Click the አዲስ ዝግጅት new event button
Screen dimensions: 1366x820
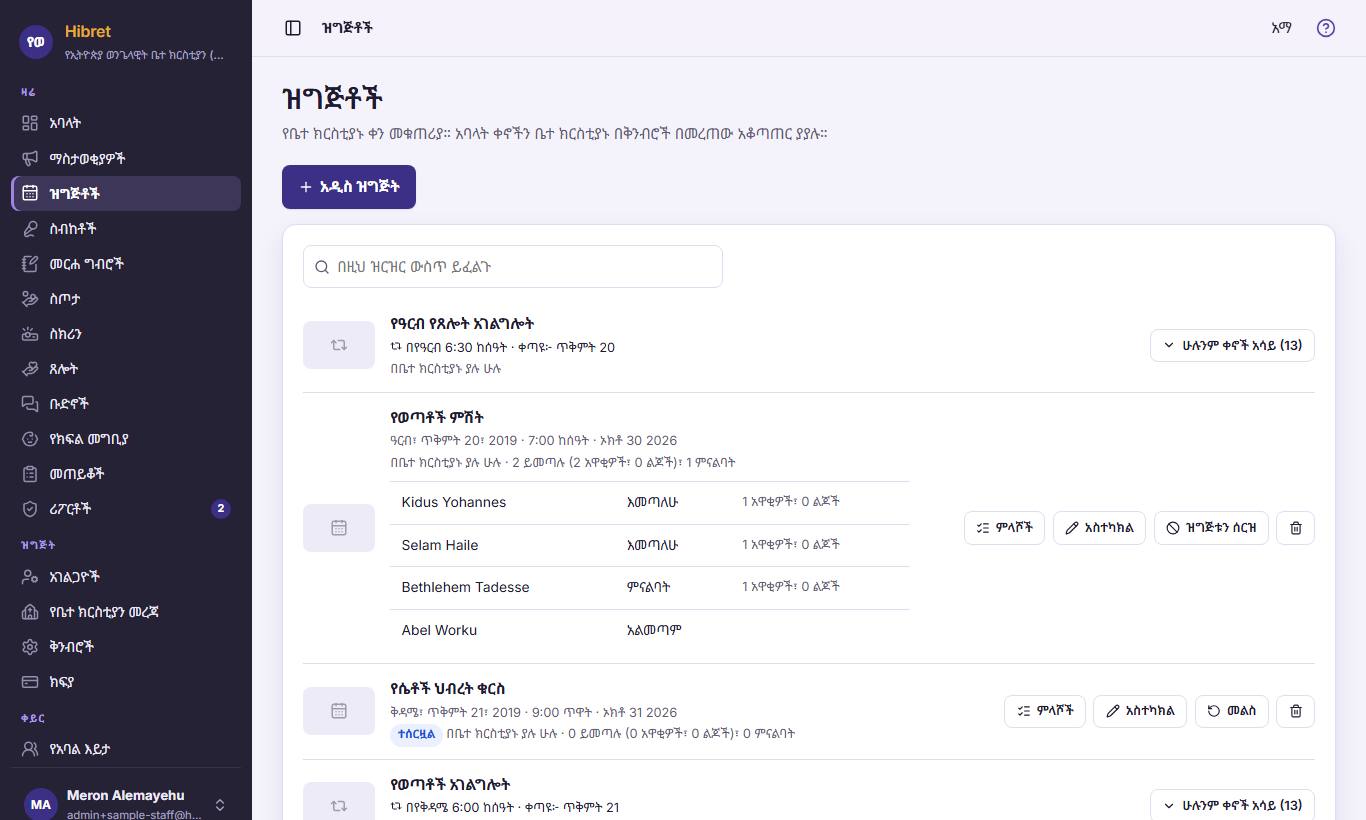[x=349, y=187]
